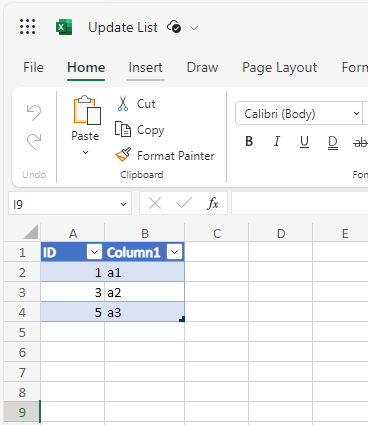Click the Paste clipboard icon
The image size is (368, 425).
[87, 110]
